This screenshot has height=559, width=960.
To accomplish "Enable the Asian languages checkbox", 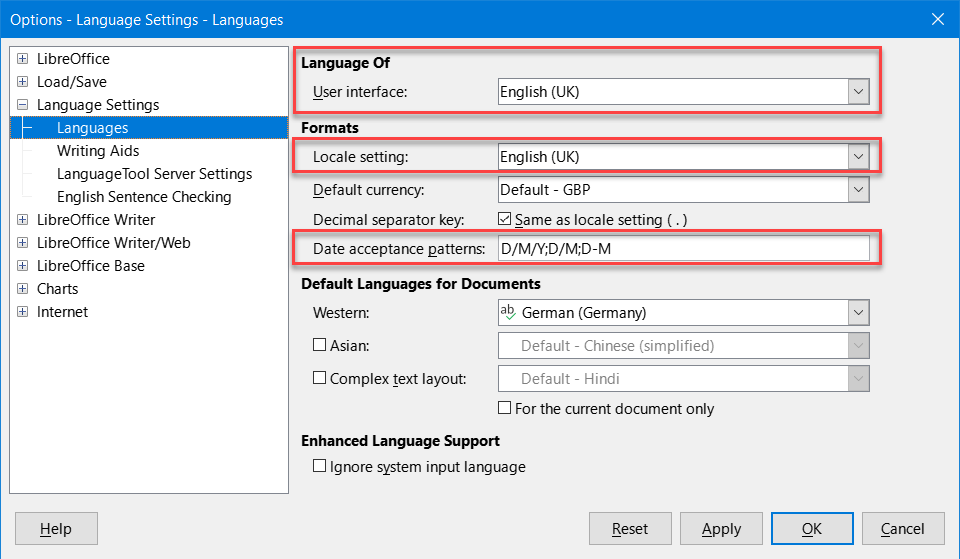I will [x=320, y=345].
